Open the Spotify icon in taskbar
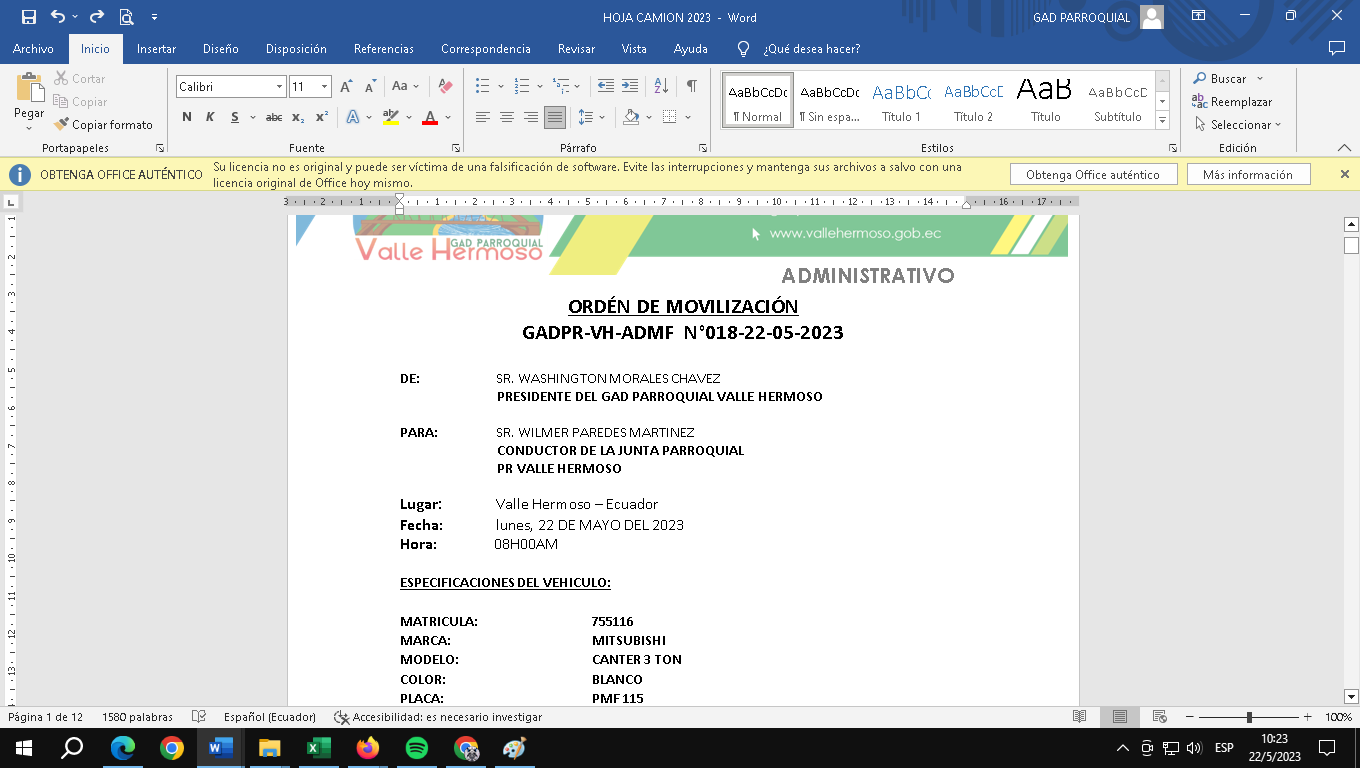This screenshot has width=1360, height=768. (x=417, y=748)
